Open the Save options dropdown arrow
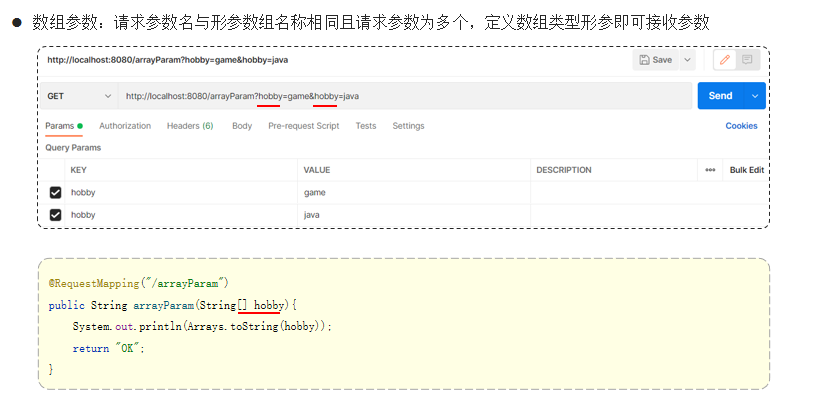This screenshot has width=824, height=393. [x=687, y=60]
